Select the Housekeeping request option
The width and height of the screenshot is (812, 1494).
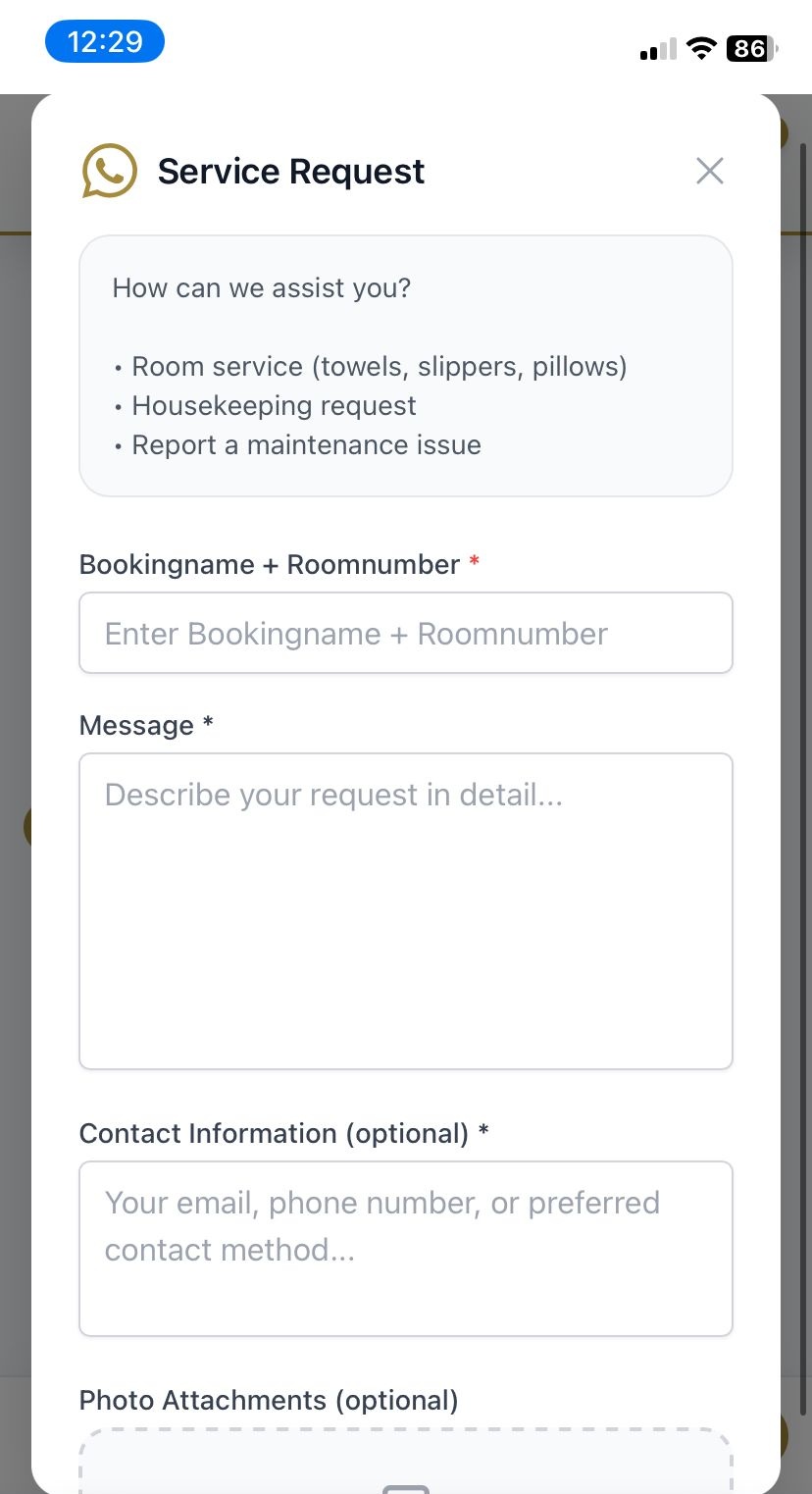click(274, 405)
